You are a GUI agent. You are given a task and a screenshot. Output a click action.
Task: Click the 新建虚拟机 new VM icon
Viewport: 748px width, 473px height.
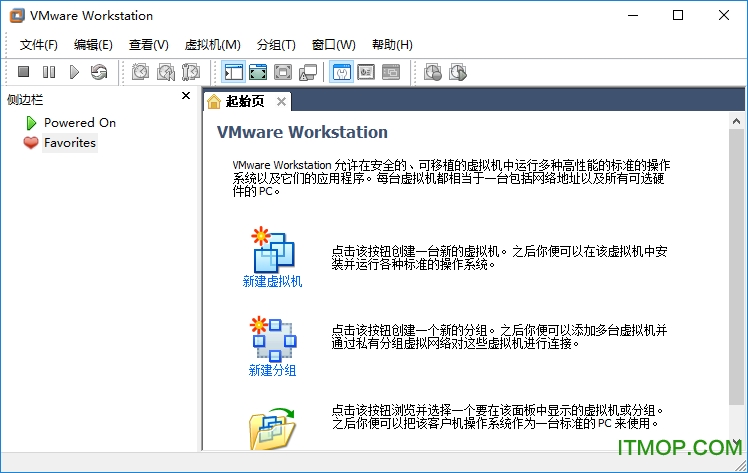pyautogui.click(x=272, y=250)
